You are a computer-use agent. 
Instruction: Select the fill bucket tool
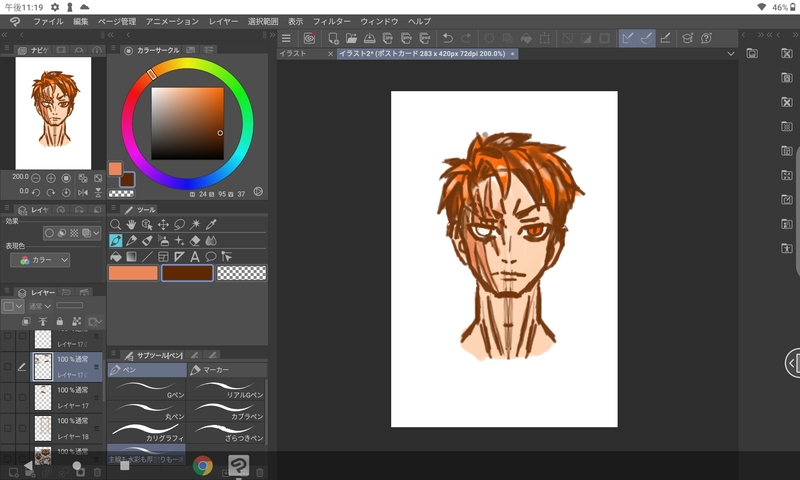coord(116,256)
